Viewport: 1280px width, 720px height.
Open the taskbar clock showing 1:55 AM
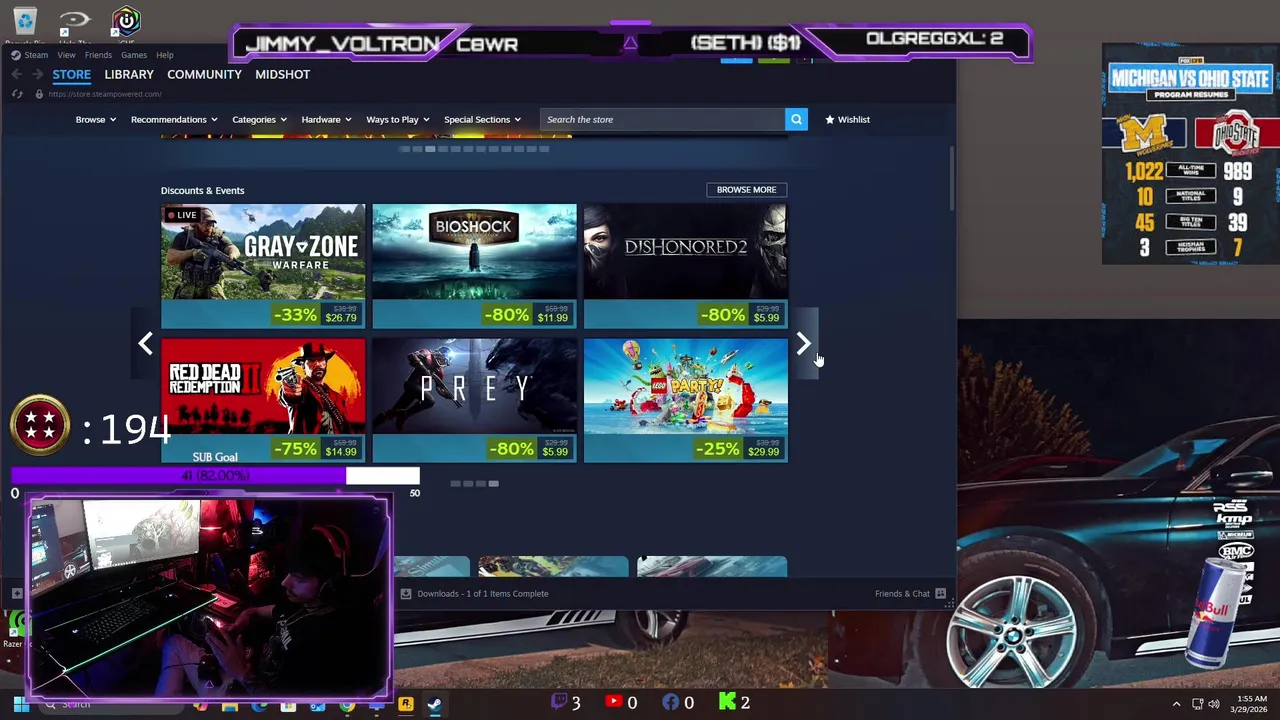1251,704
